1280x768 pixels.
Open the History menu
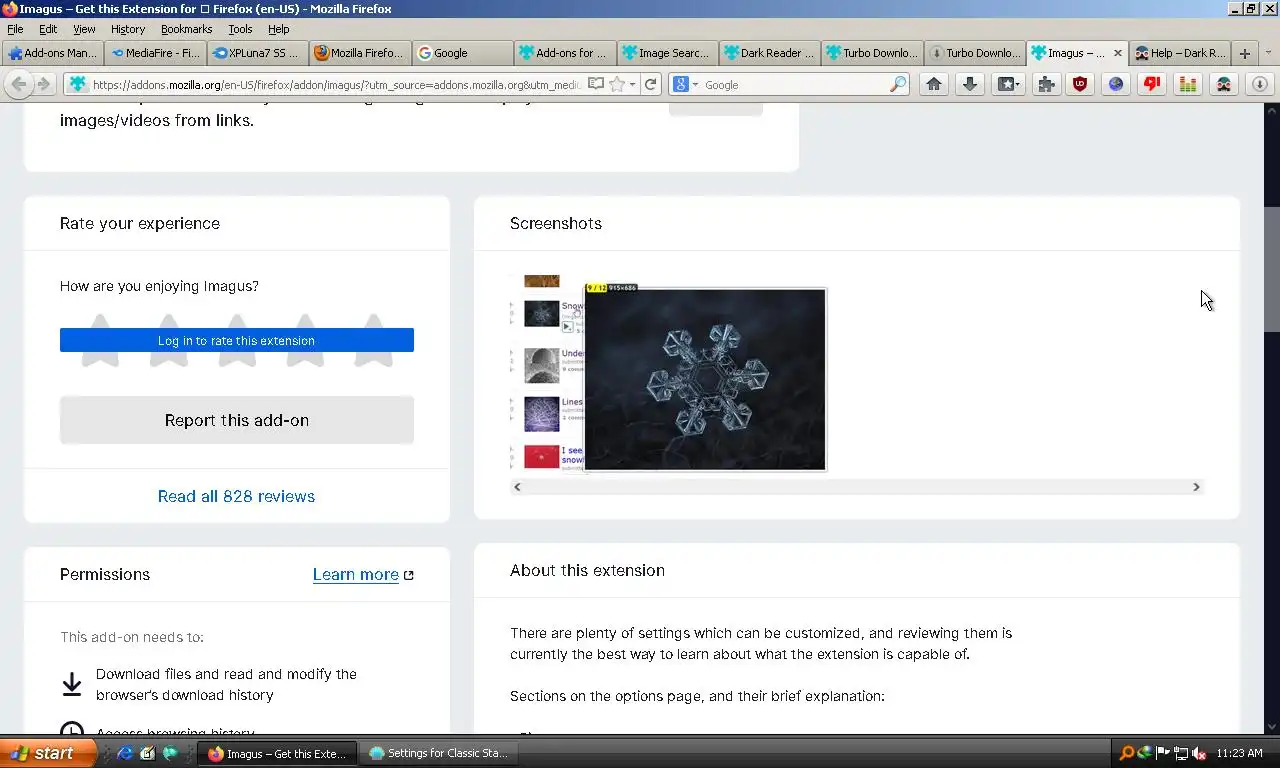pos(128,29)
